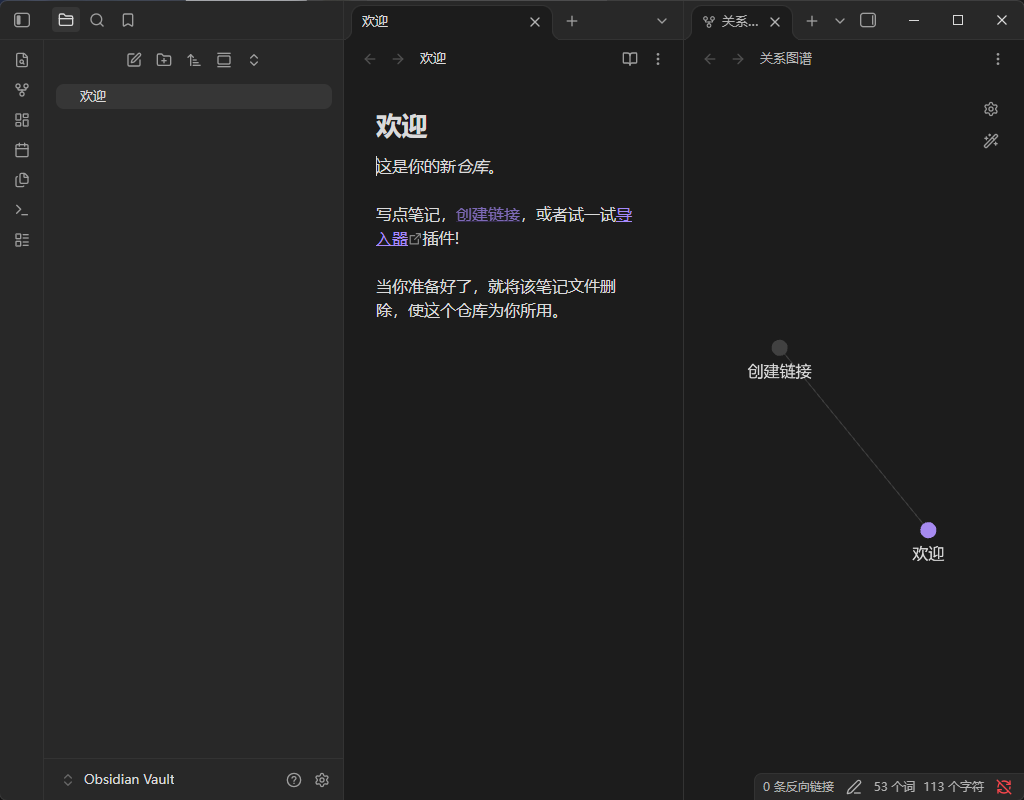The image size is (1024, 800).
Task: Run graph timelapse animation wand icon
Action: 991,140
